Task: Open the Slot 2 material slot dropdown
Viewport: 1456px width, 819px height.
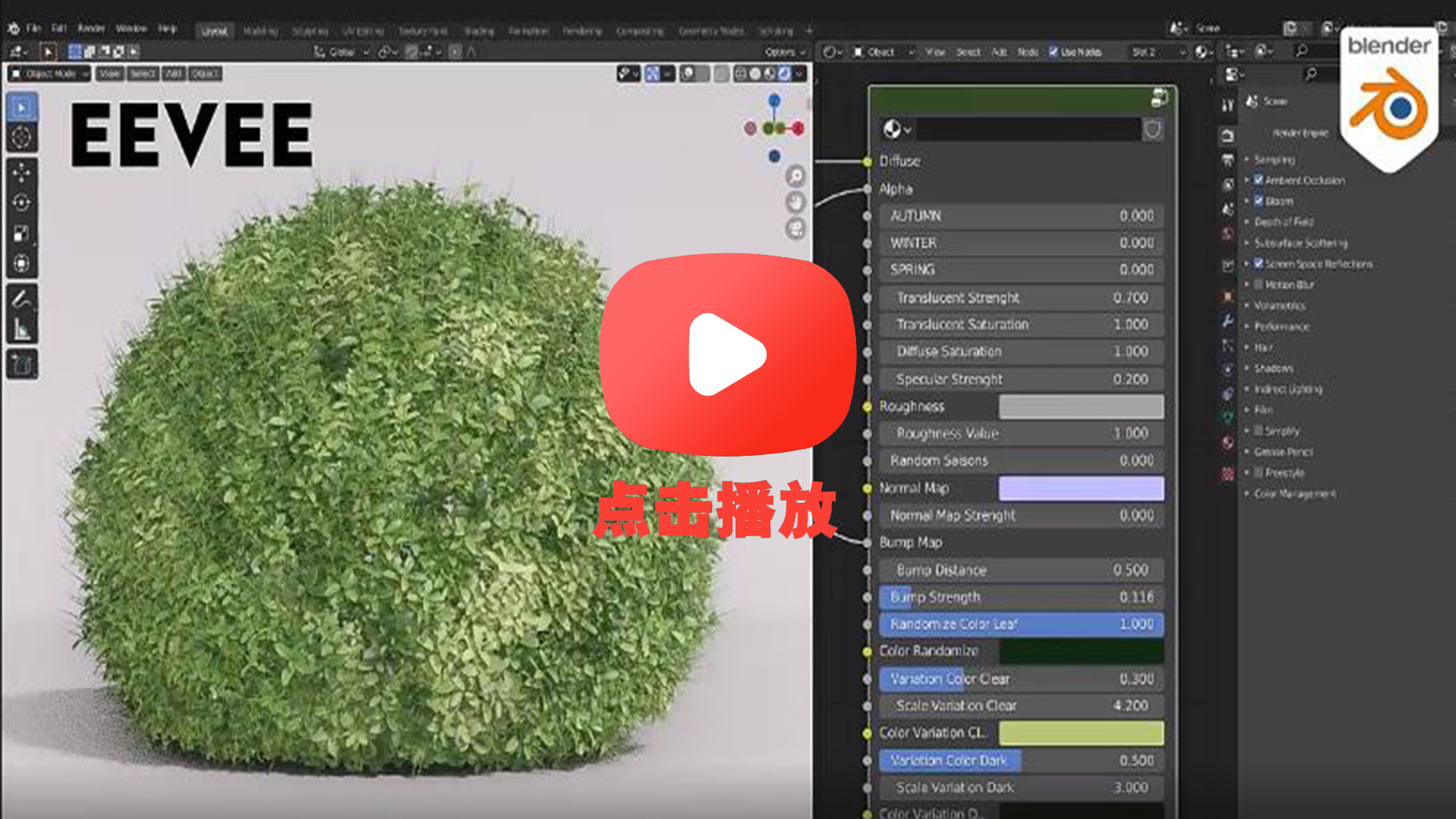Action: coord(1157,52)
